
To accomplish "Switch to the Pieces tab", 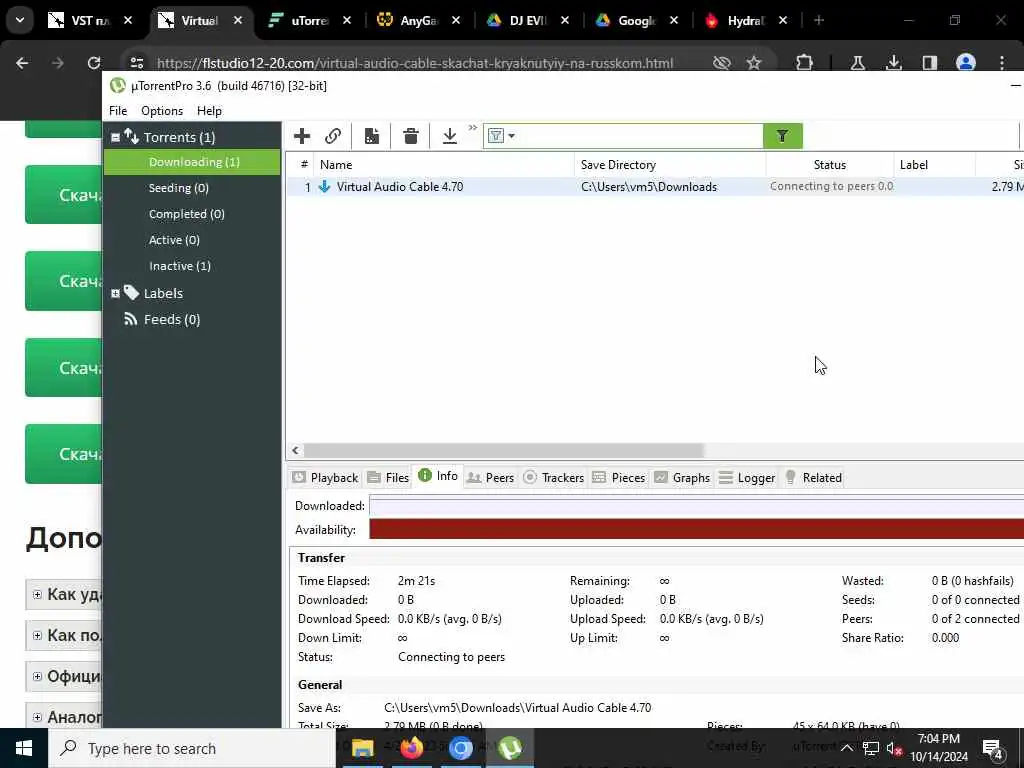I will tap(618, 478).
